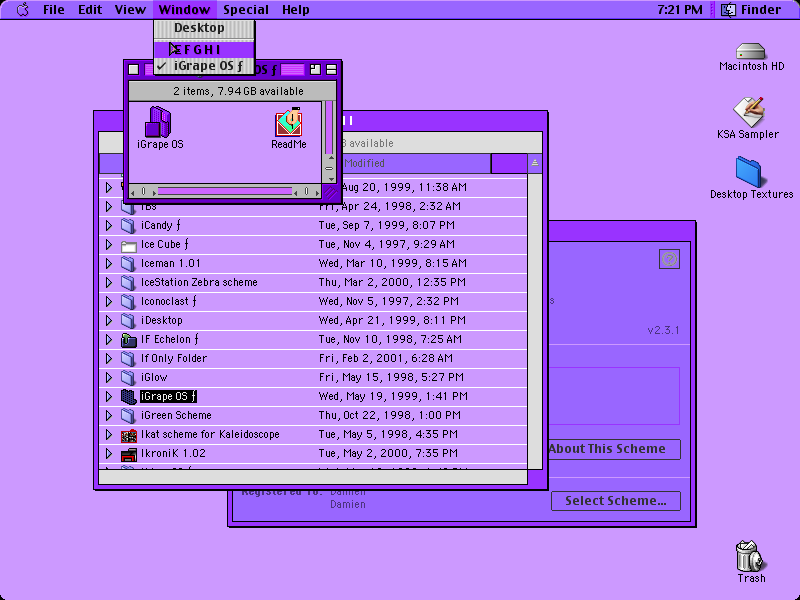Click the Ikat scheme for Kaleidoscope icon
The width and height of the screenshot is (800, 600).
click(x=128, y=435)
